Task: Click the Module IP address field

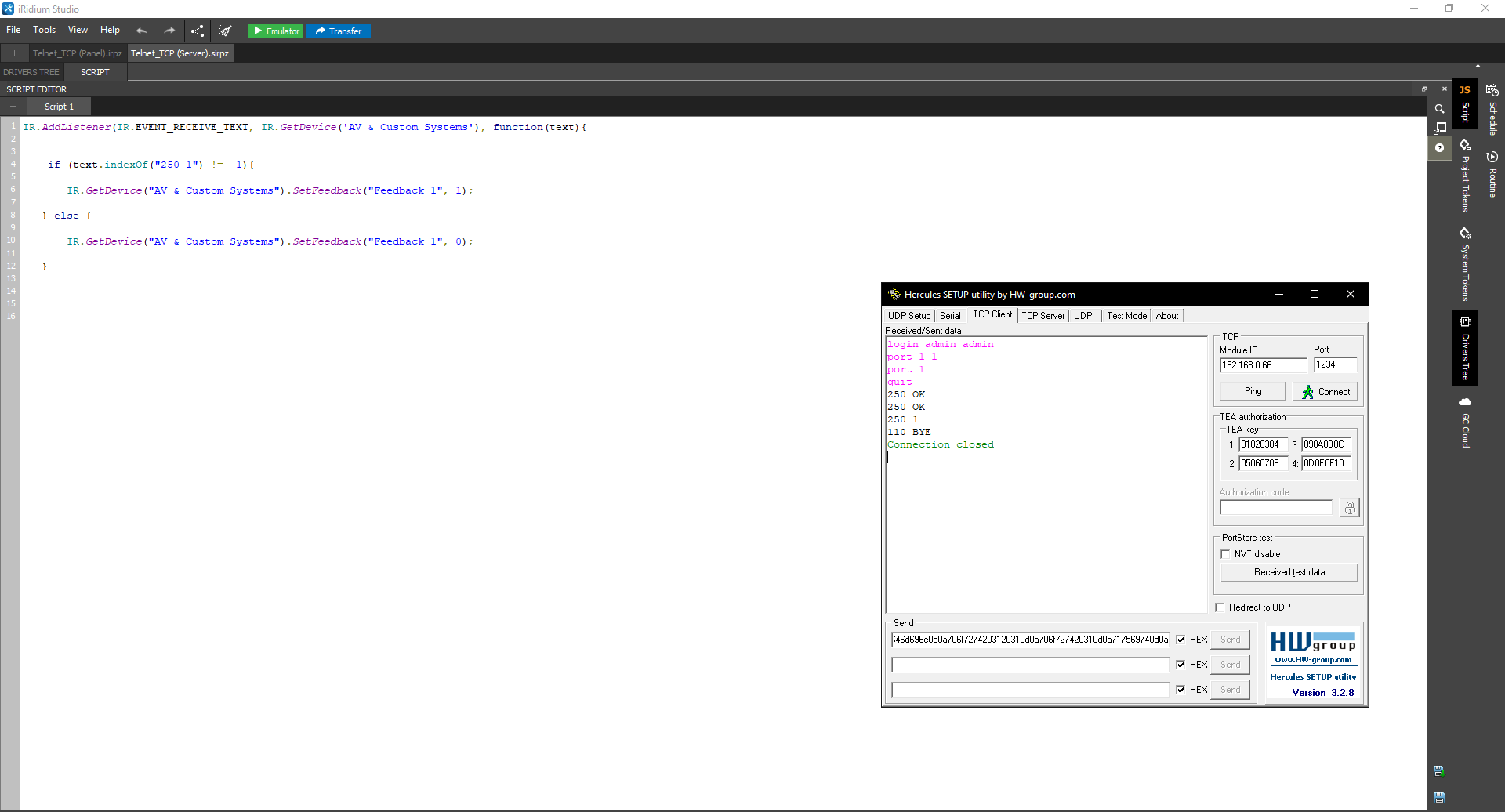Action: [1263, 365]
